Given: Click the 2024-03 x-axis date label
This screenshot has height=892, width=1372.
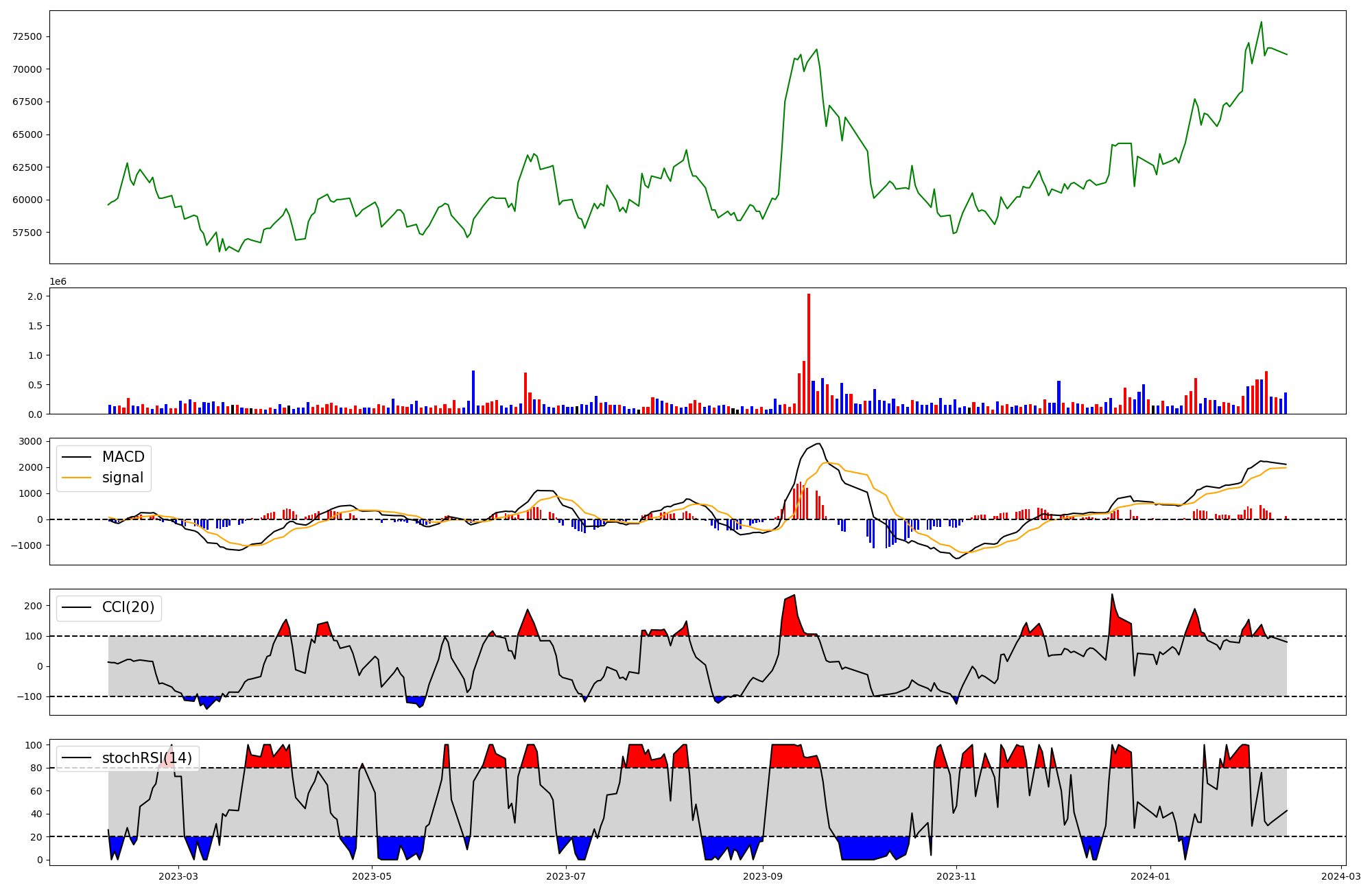Looking at the screenshot, I should pos(1340,876).
